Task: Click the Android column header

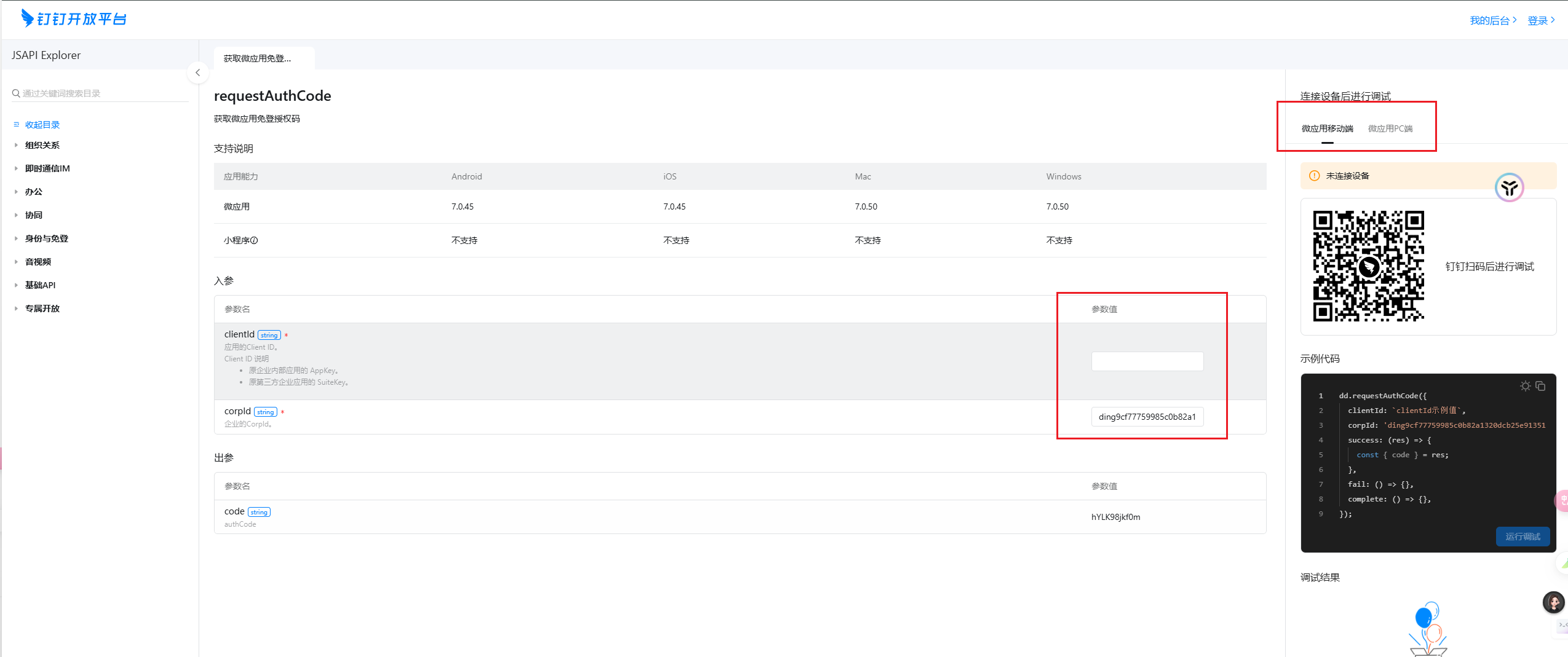Action: tap(467, 176)
